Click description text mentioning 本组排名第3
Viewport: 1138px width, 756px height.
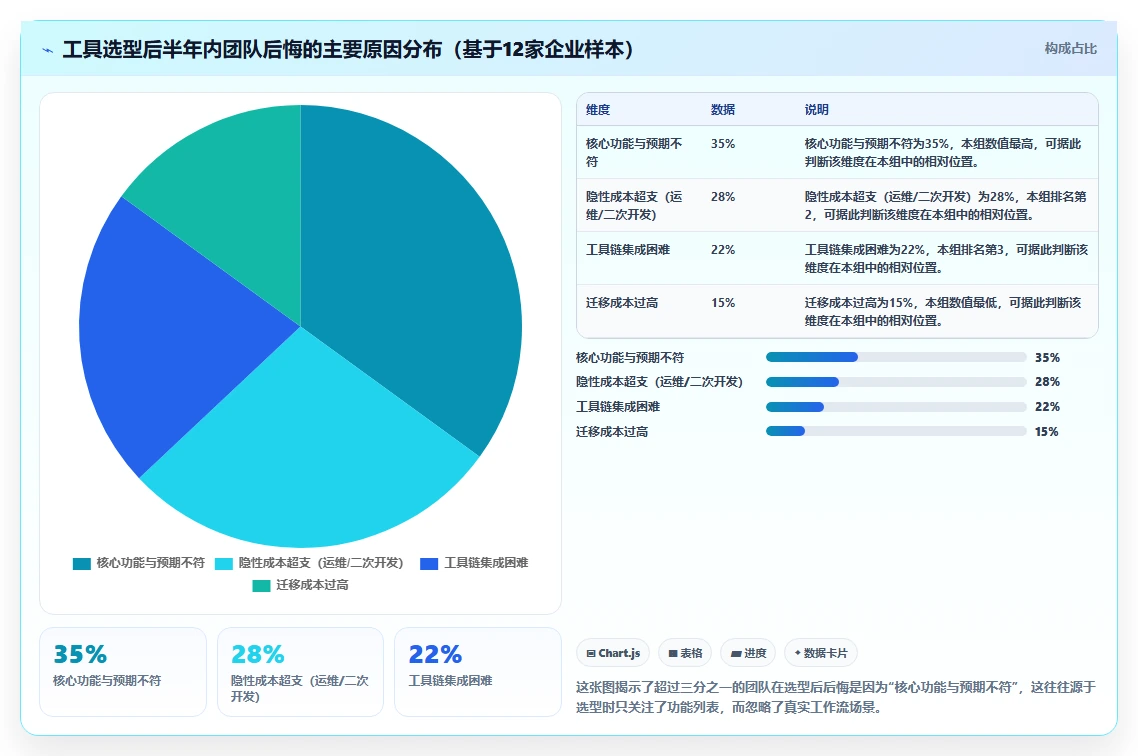[946, 258]
